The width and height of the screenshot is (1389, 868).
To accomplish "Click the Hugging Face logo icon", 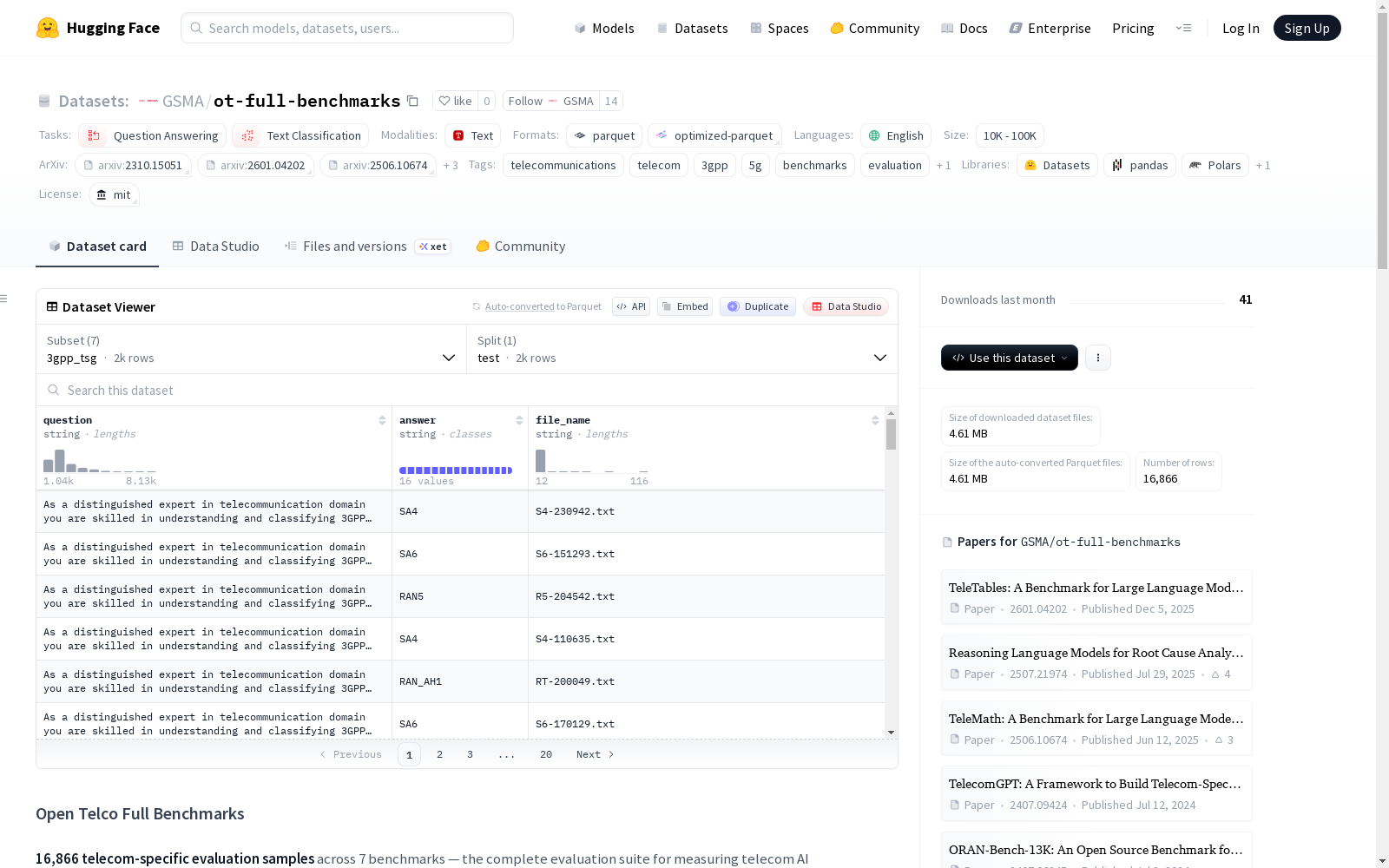I will [48, 28].
